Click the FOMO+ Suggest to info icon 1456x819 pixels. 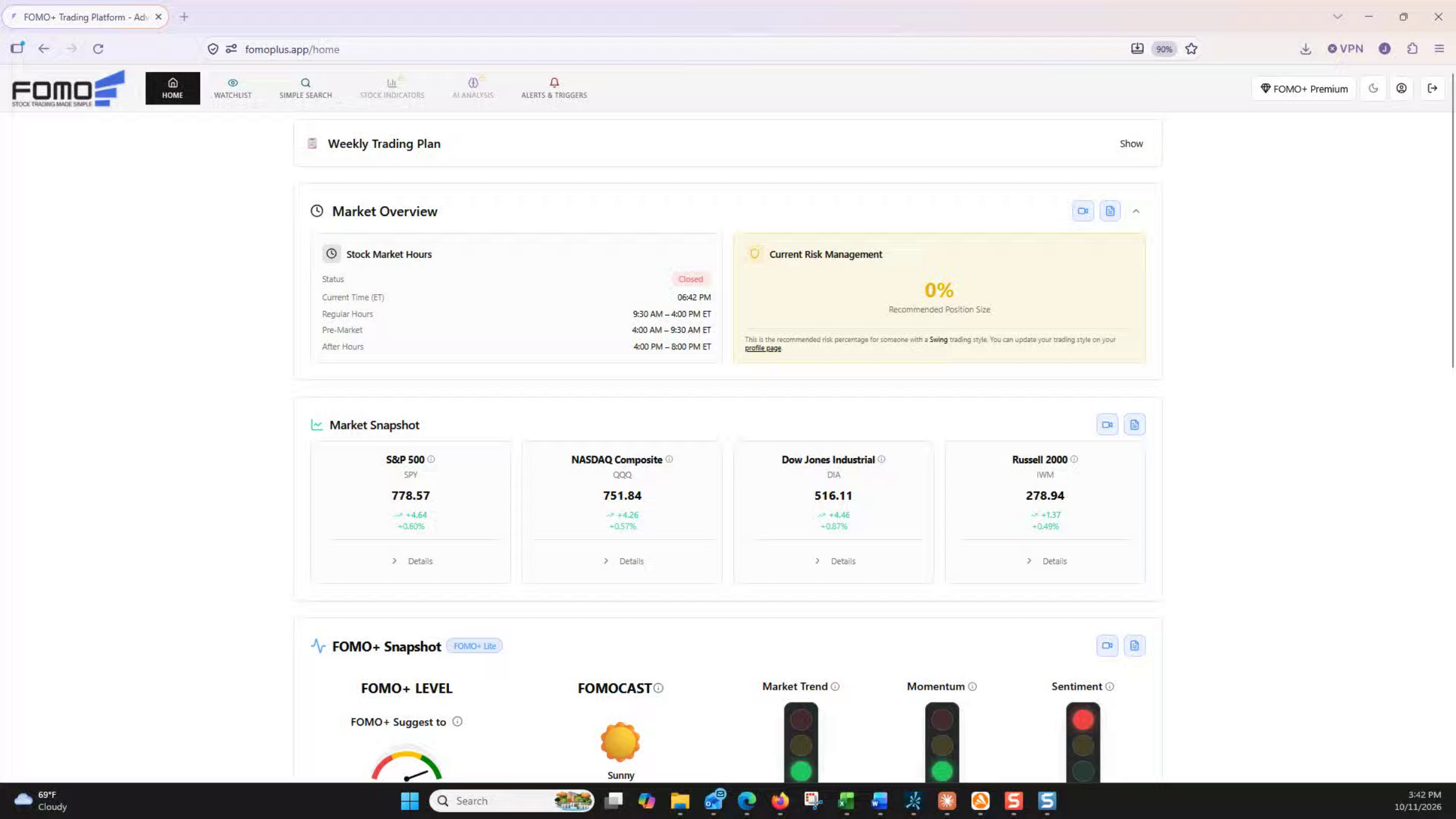[457, 721]
